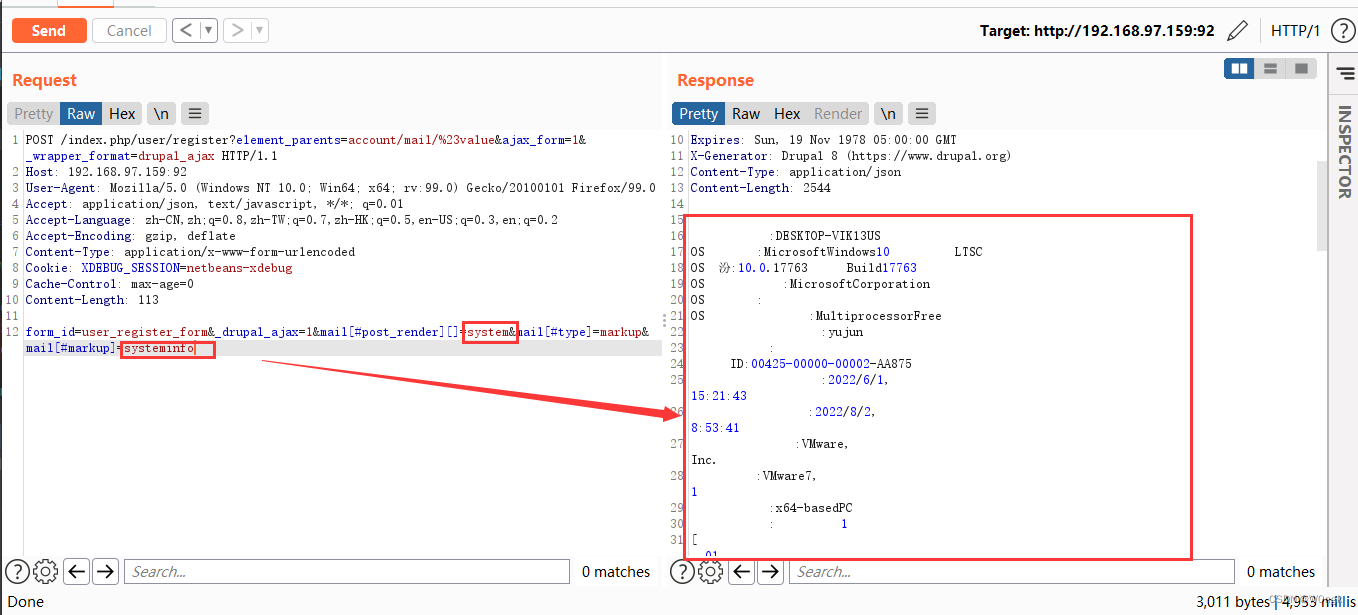Choose combined tabbed layout view
The width and height of the screenshot is (1358, 615).
click(1300, 68)
